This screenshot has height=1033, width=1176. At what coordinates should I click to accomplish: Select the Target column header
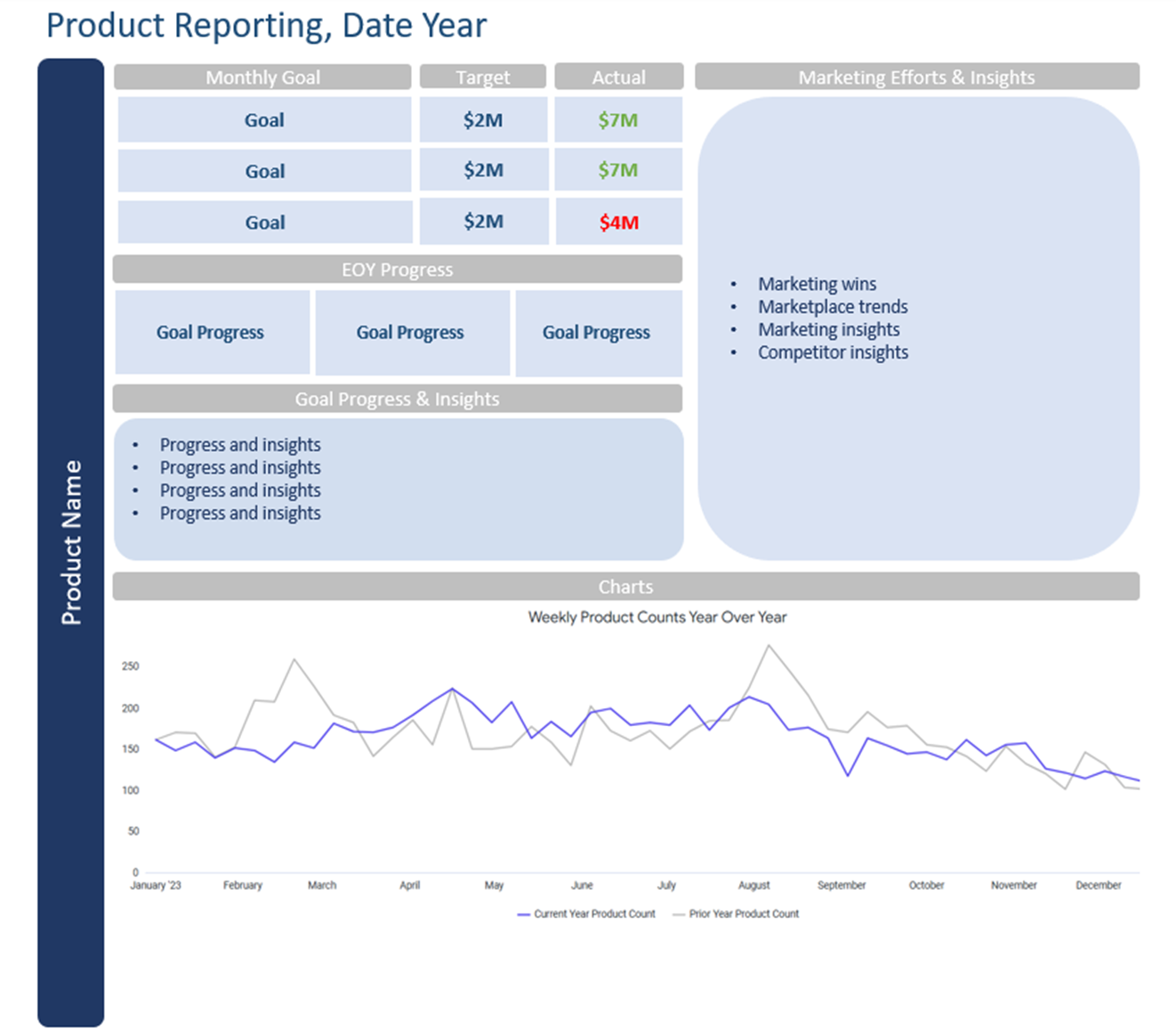point(482,77)
